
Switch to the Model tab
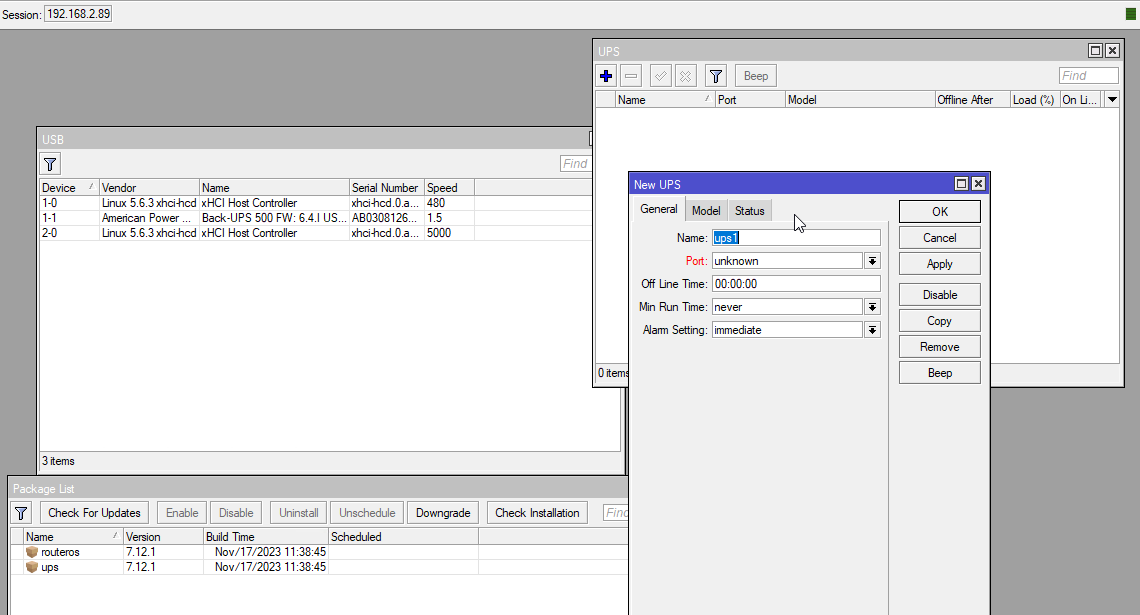[706, 210]
